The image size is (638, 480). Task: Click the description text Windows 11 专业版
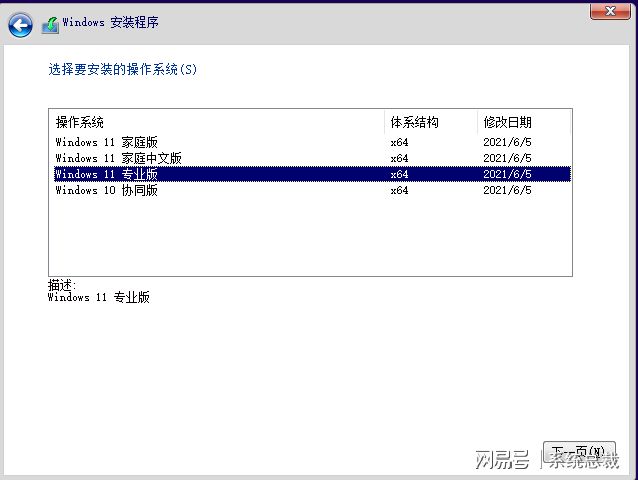(x=98, y=297)
